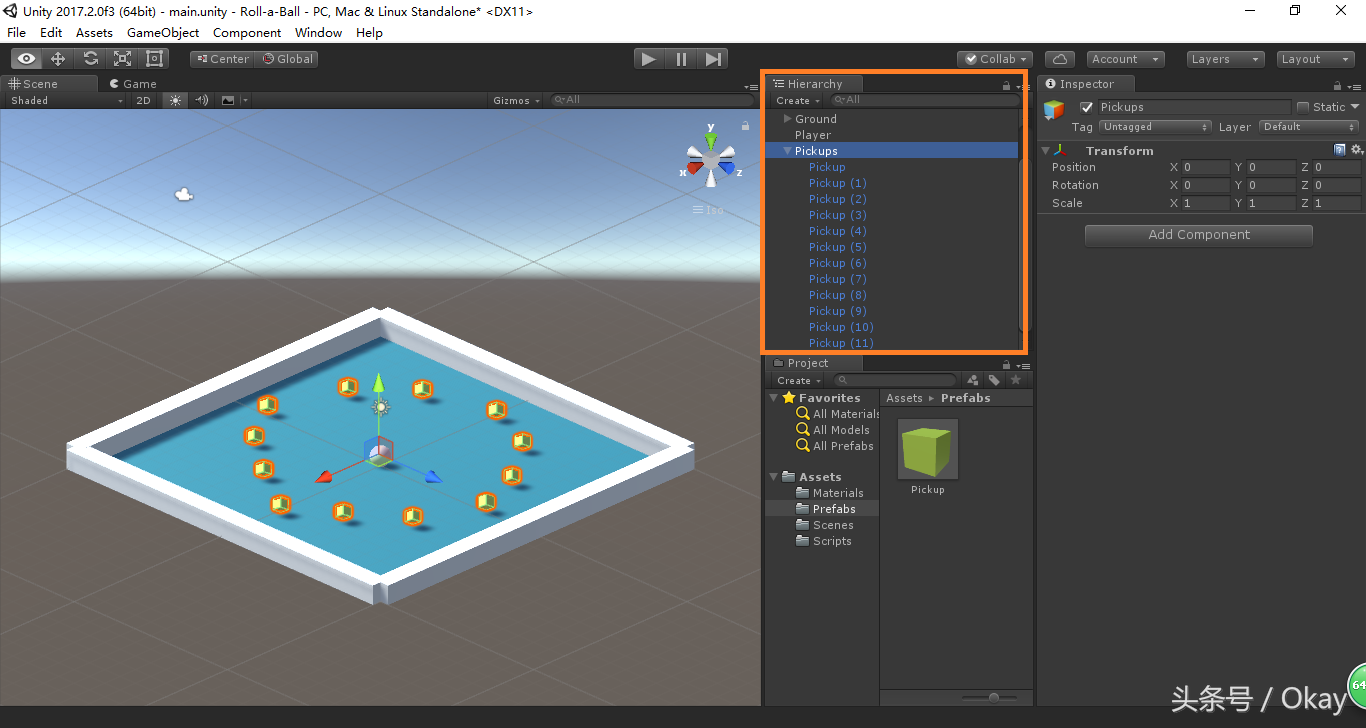Click the Step frame button

coord(713,59)
